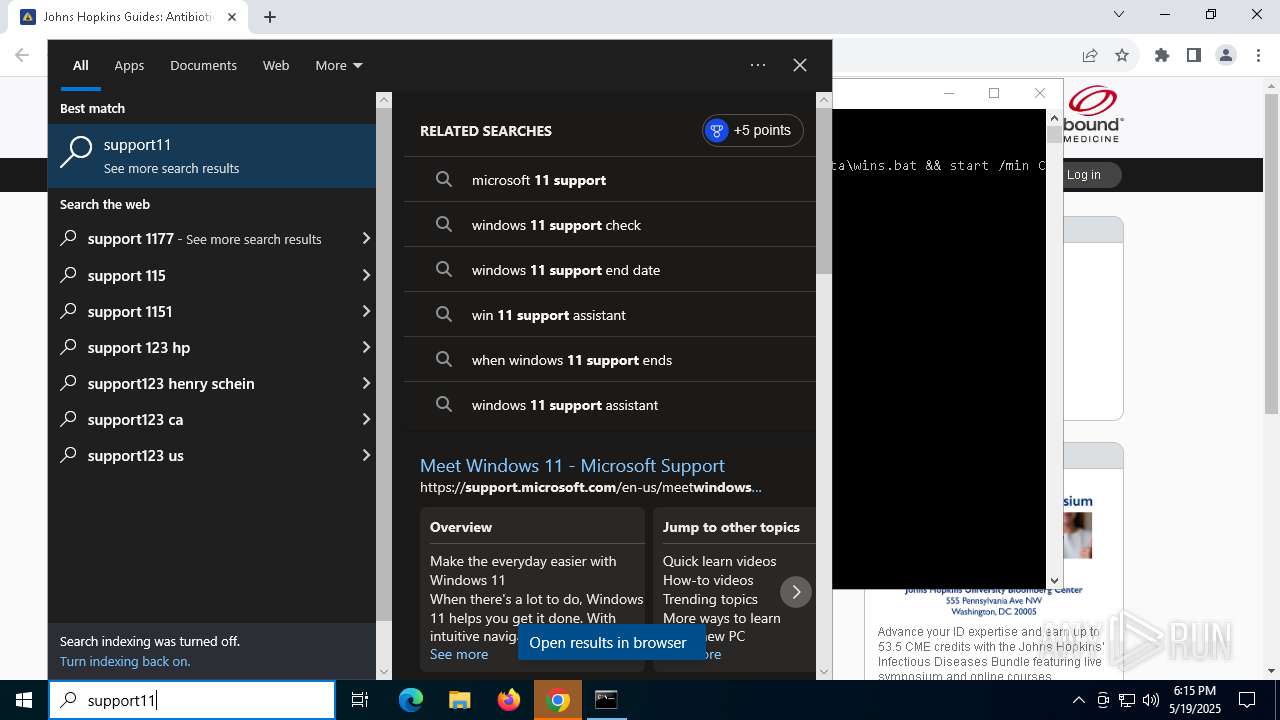Launch Firefox from the taskbar

coord(509,700)
